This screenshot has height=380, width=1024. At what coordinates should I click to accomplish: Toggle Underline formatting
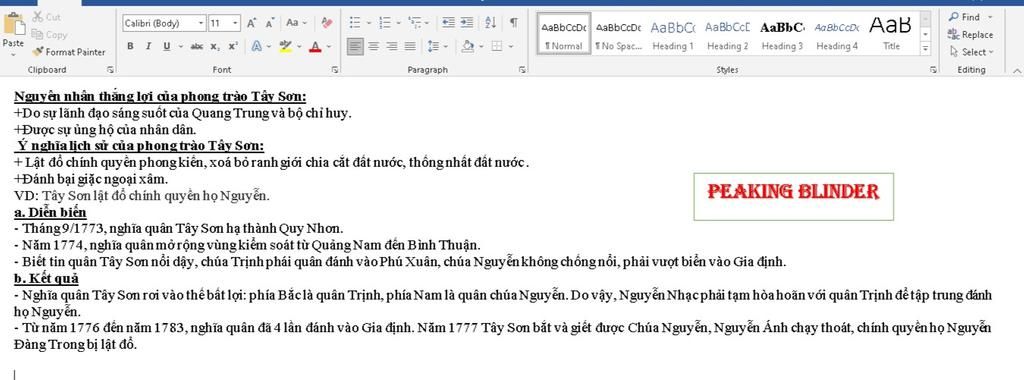tap(166, 46)
